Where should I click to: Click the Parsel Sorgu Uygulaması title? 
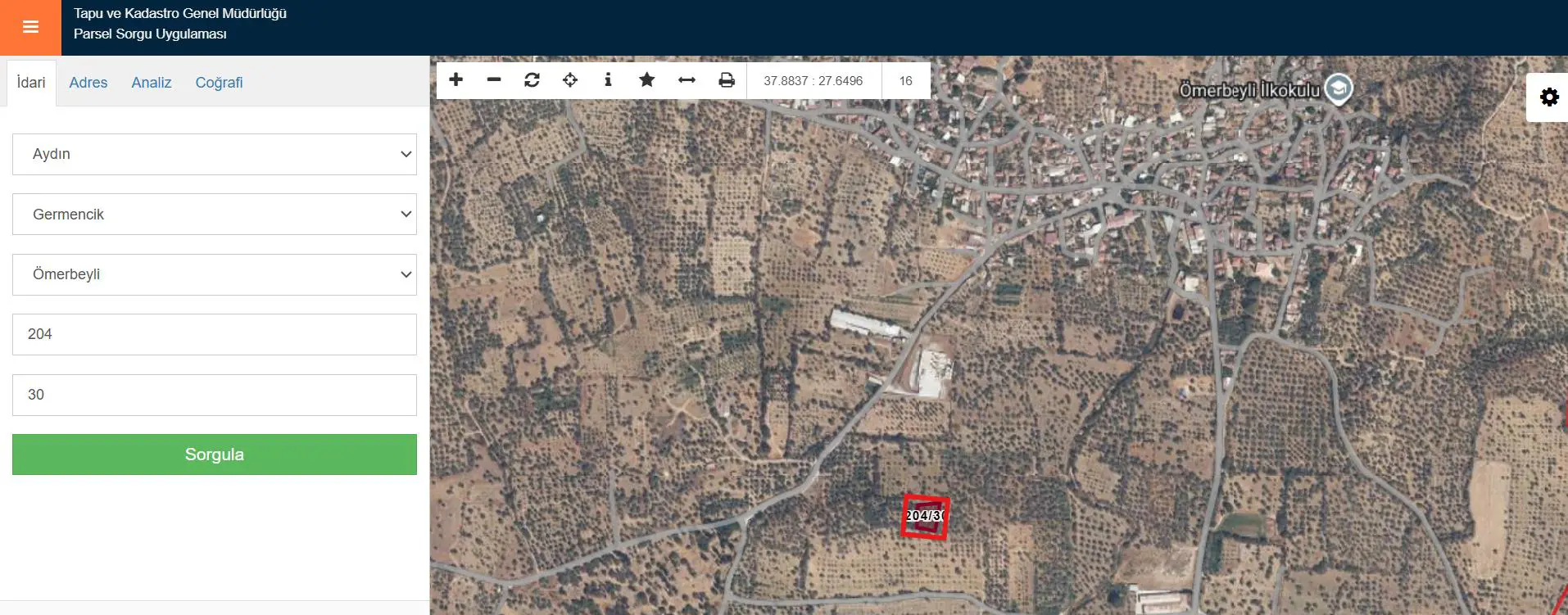[150, 34]
